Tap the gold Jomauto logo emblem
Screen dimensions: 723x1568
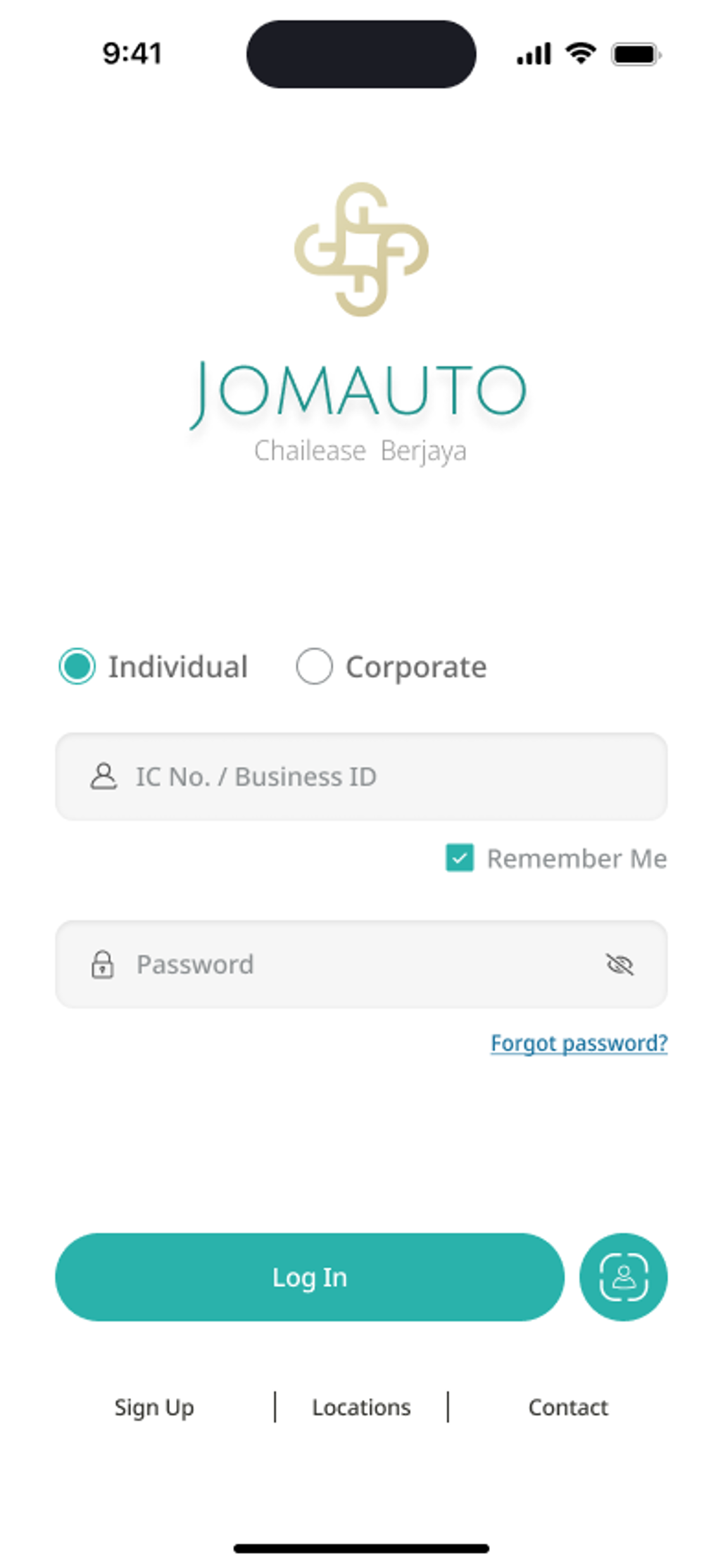[361, 249]
